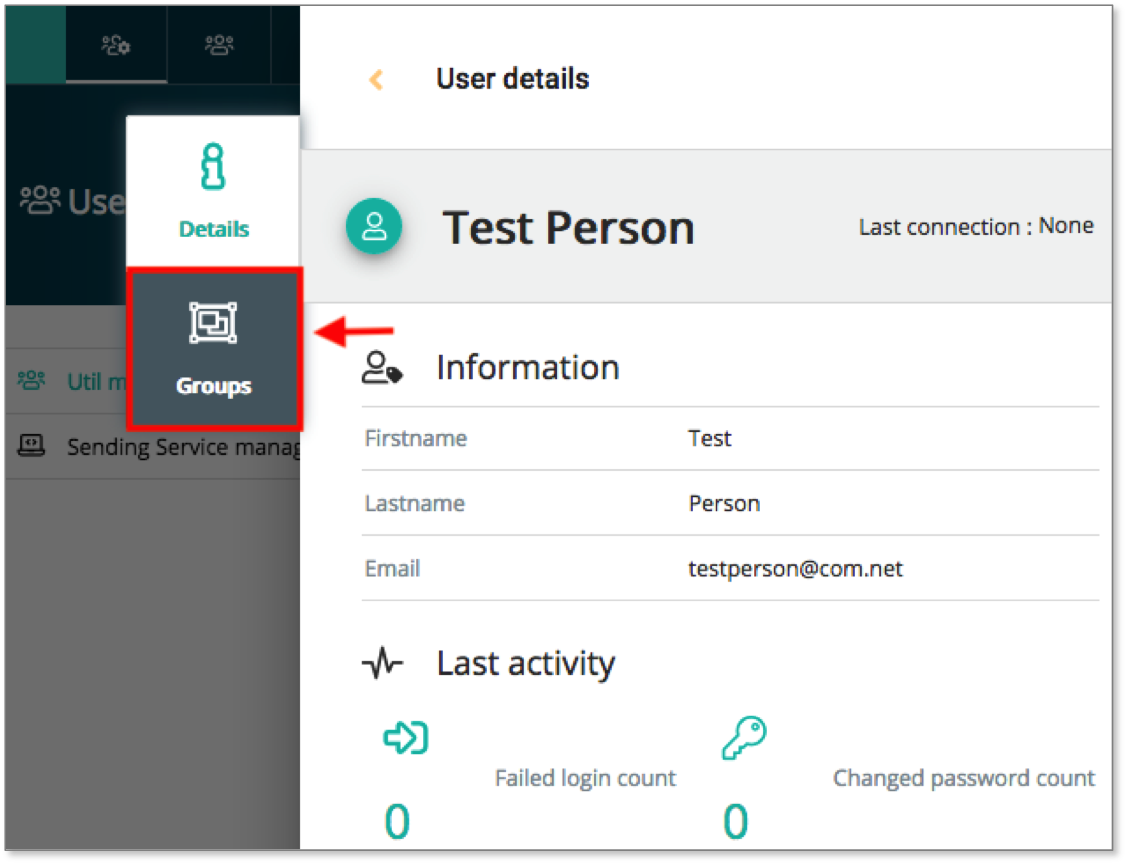Image resolution: width=1127 pixels, height=864 pixels.
Task: Click the User details title
Action: point(512,78)
